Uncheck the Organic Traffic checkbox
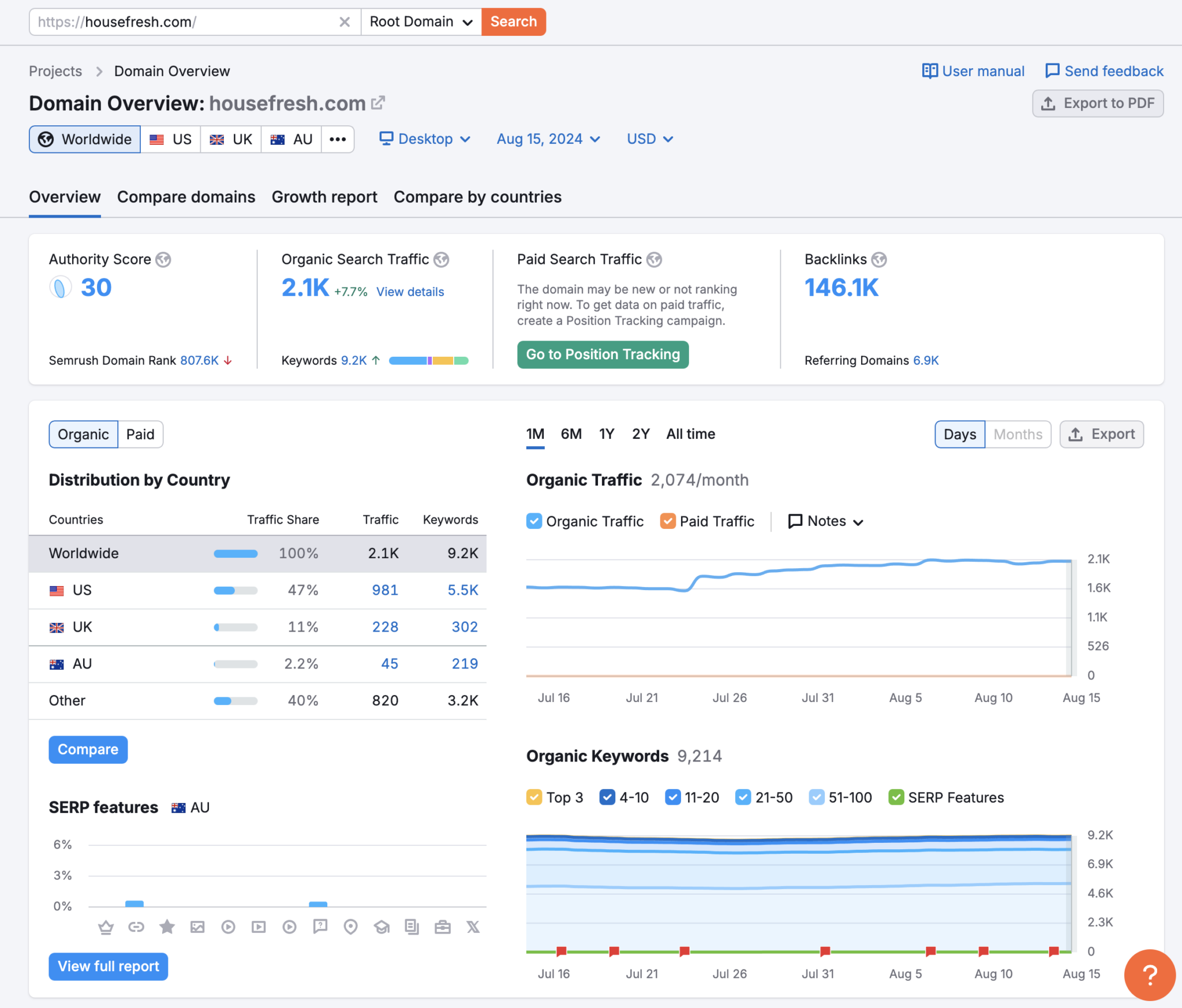Viewport: 1182px width, 1008px height. coord(534,521)
